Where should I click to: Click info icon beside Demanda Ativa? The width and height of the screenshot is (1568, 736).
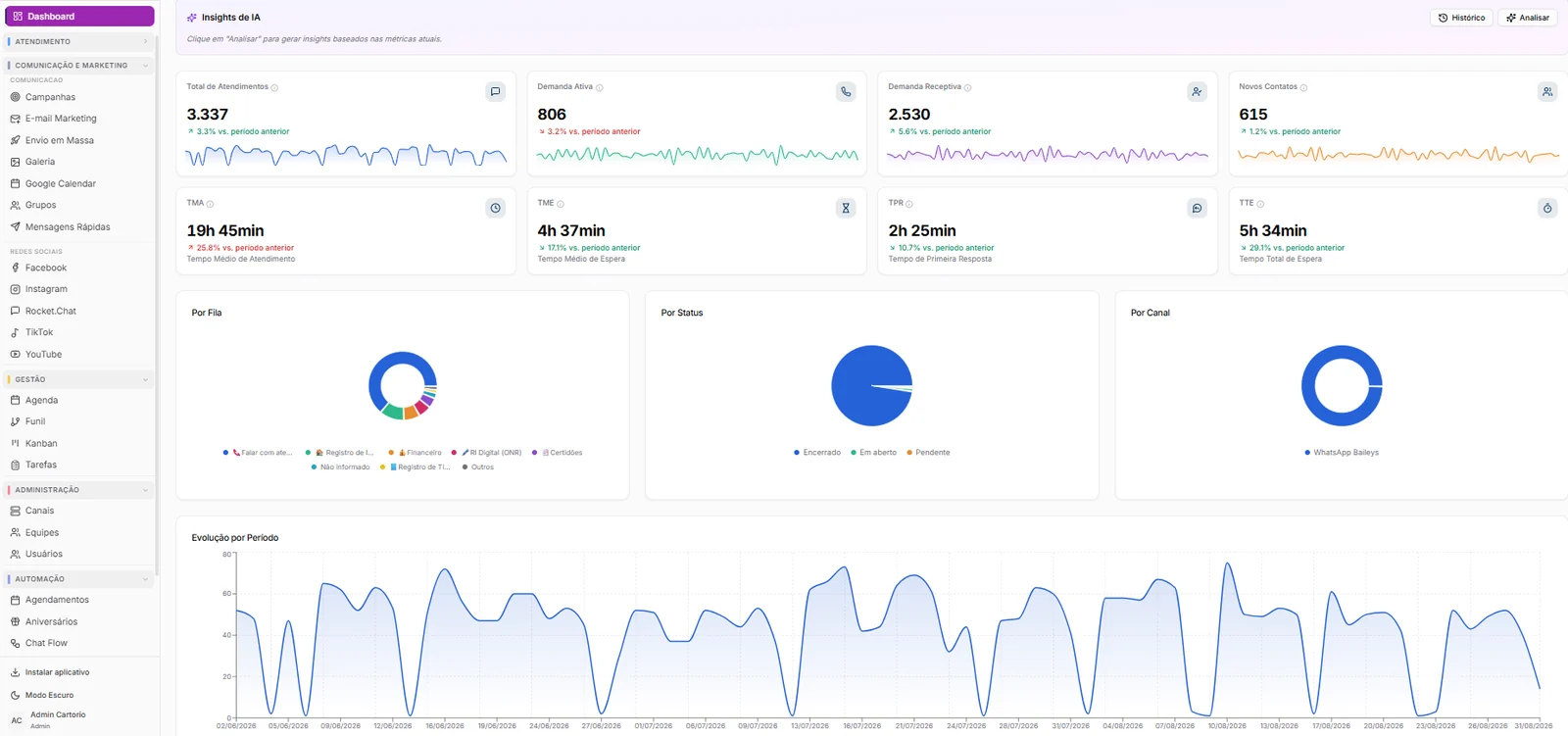[x=600, y=87]
